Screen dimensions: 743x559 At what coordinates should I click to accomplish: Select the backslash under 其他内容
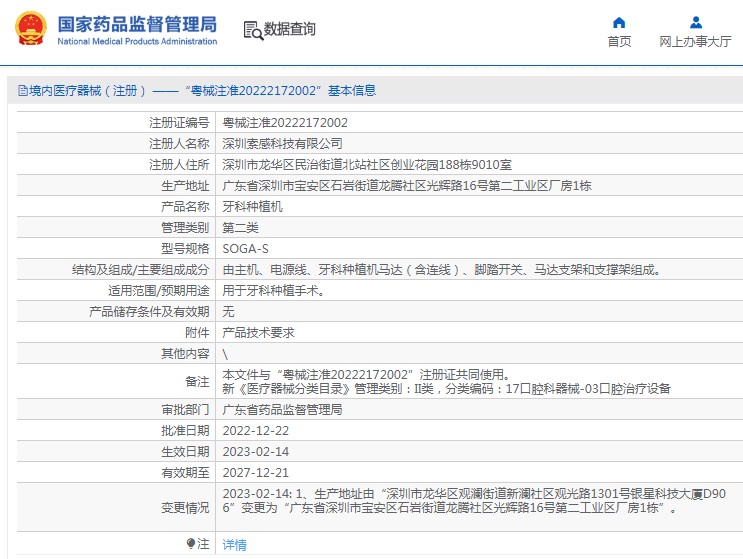(x=225, y=353)
